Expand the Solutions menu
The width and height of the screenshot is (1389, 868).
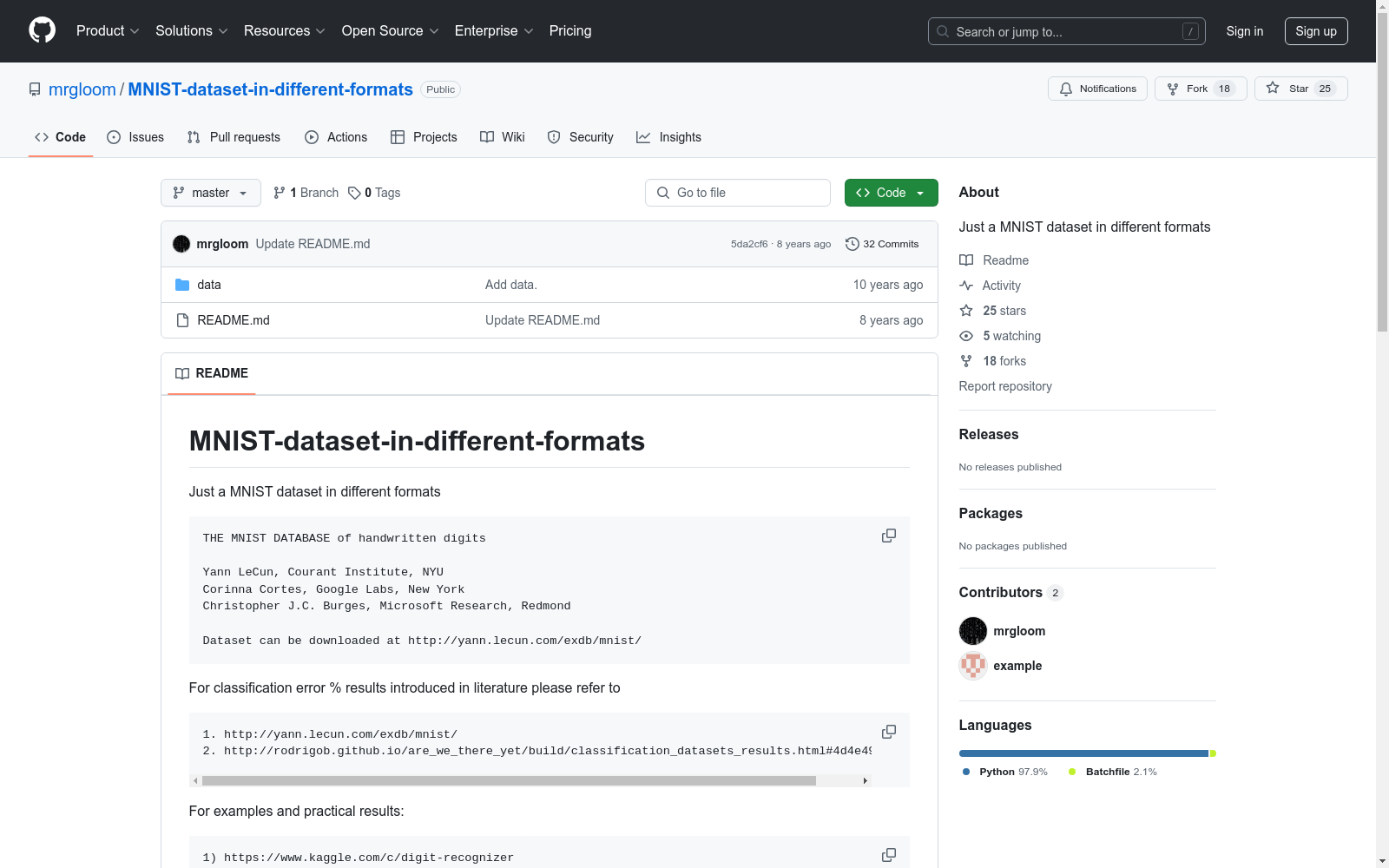(192, 31)
